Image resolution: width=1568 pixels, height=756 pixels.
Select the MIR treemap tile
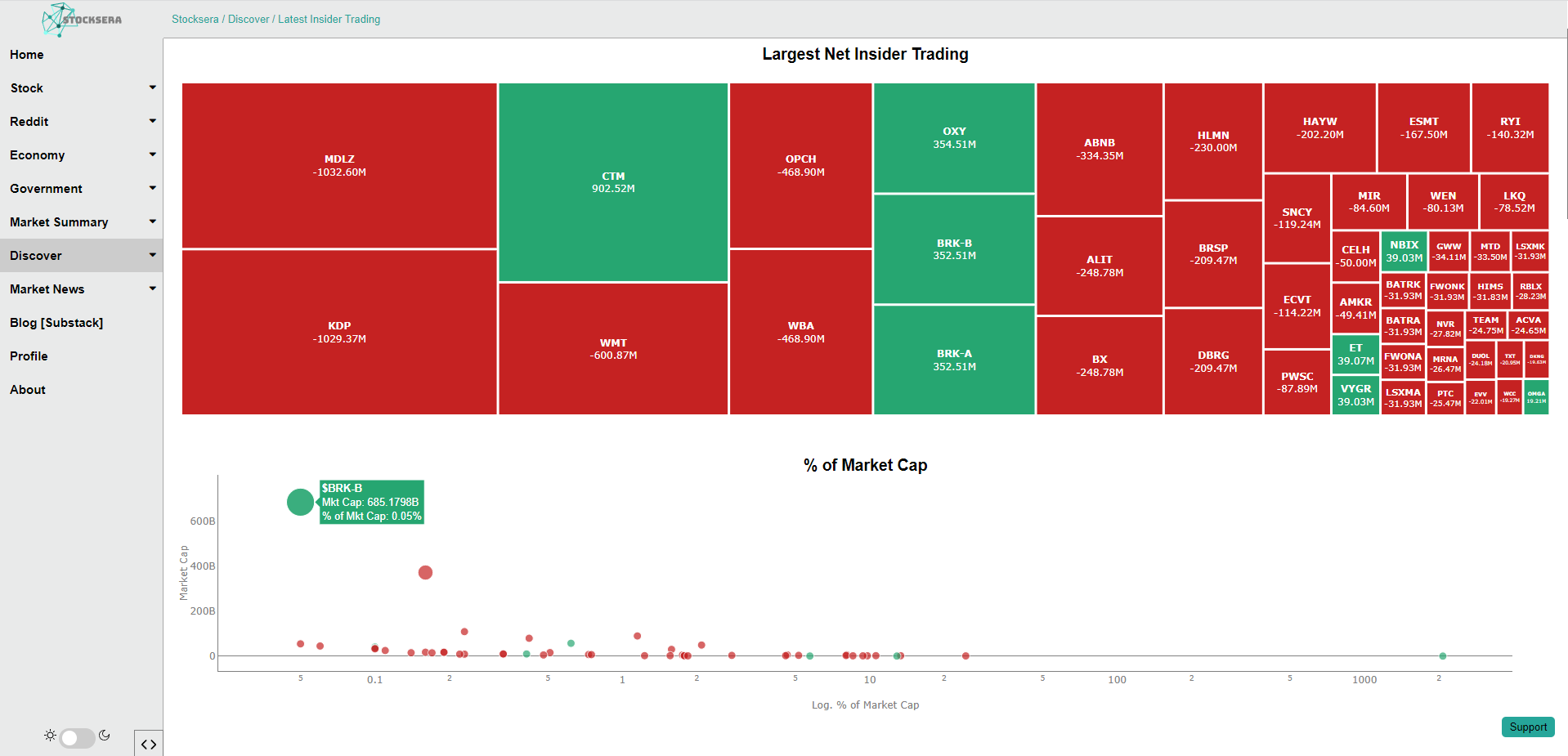pos(1369,202)
